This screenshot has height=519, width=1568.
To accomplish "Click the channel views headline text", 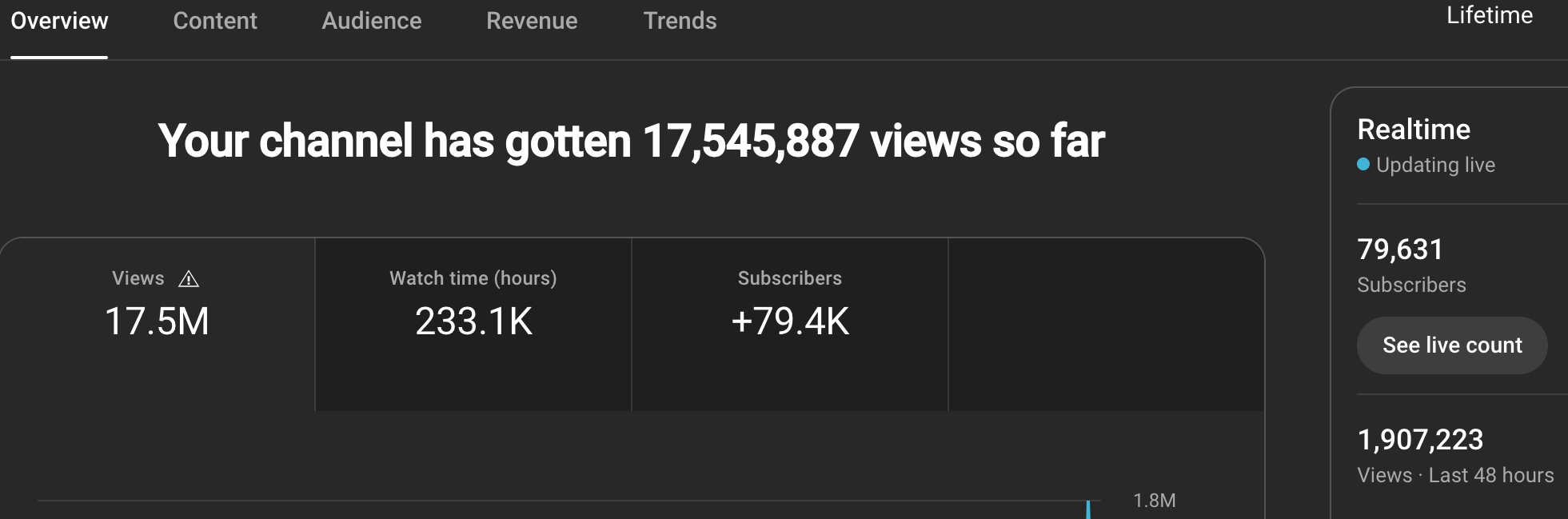I will [632, 142].
